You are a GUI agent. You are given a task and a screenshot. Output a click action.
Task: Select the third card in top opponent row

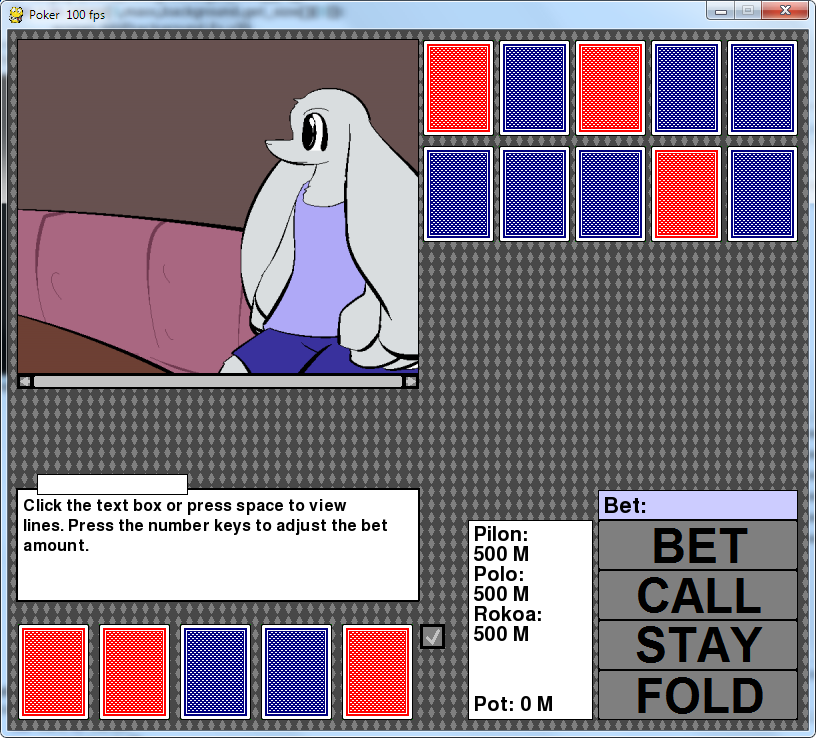pyautogui.click(x=610, y=88)
